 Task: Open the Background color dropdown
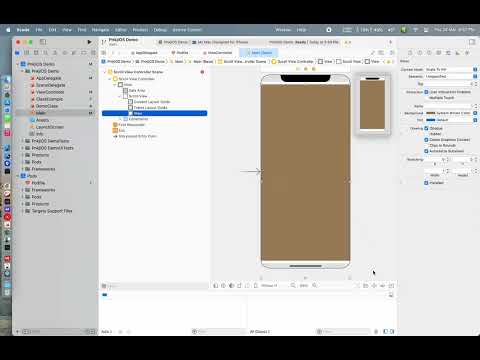(452, 113)
